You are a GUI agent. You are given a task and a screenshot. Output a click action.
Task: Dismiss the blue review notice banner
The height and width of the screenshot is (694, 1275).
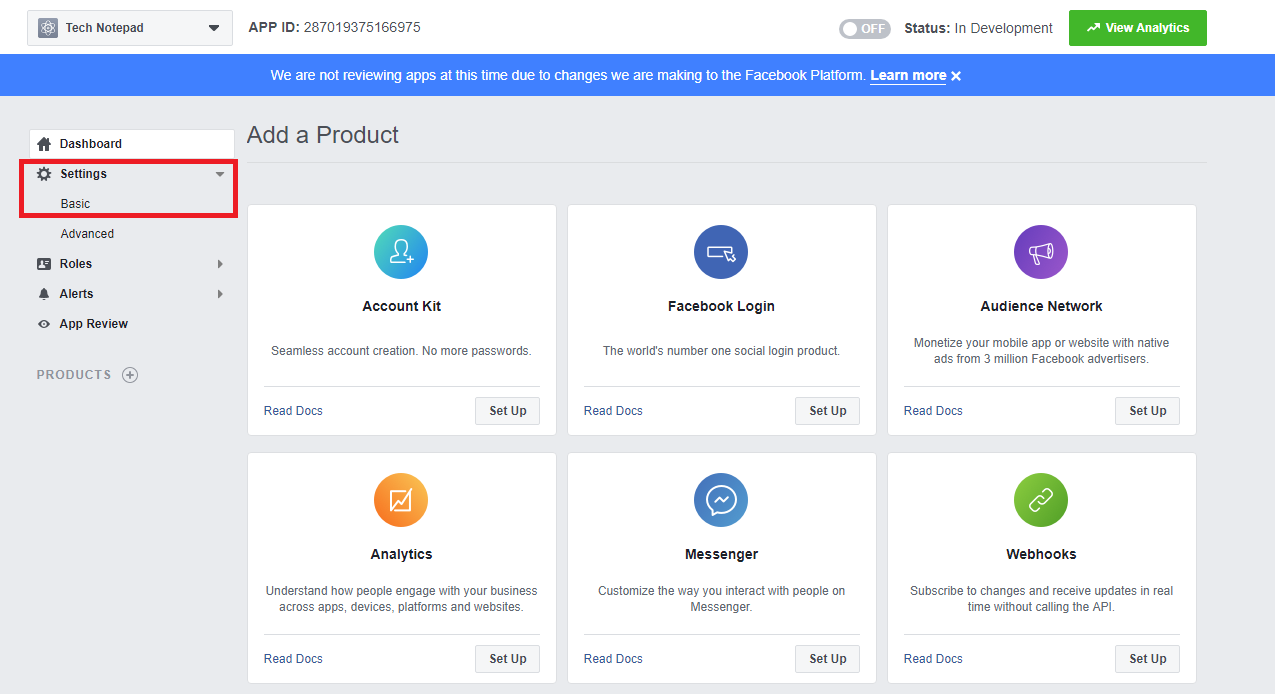(x=956, y=76)
